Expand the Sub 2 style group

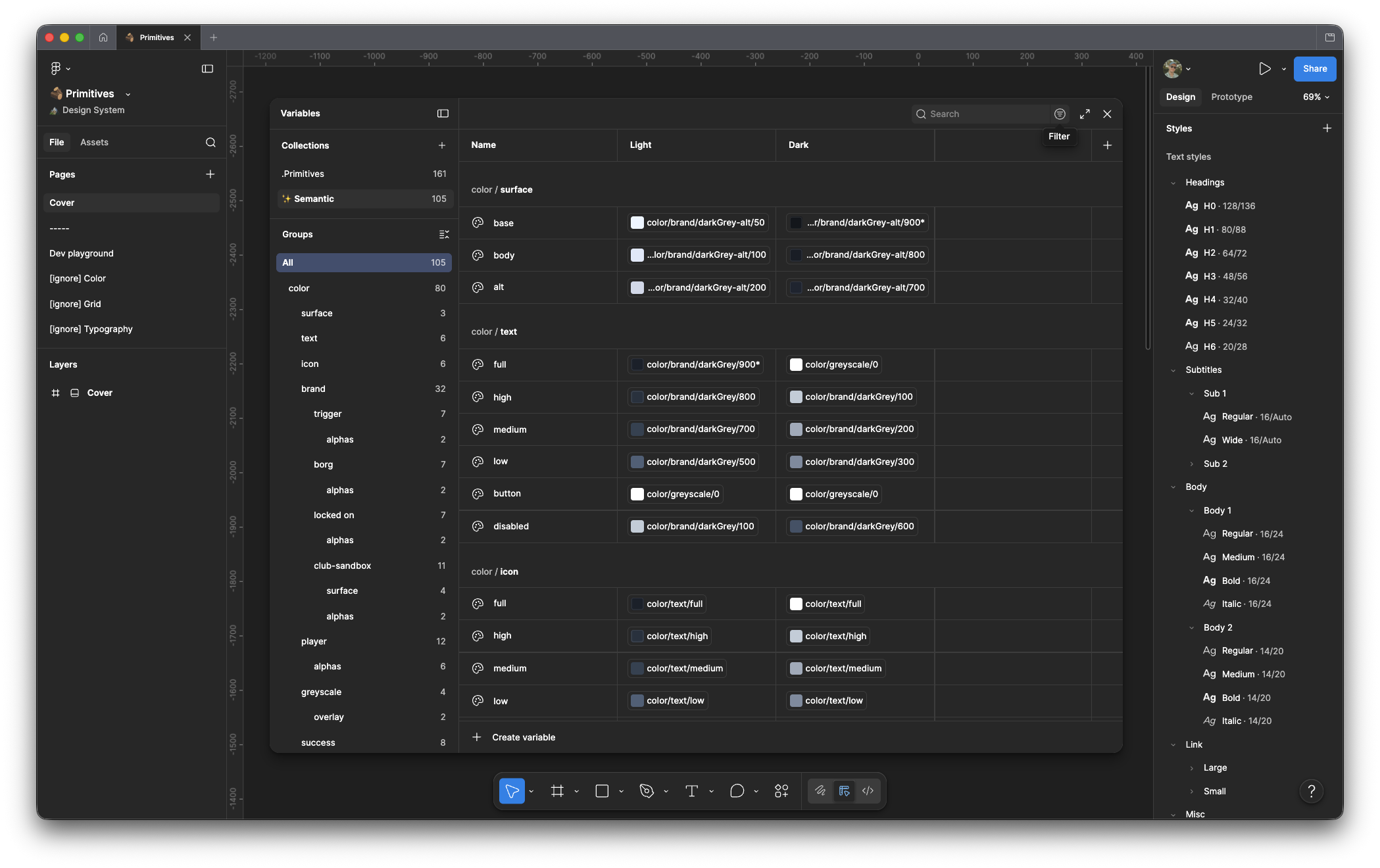tap(1192, 464)
